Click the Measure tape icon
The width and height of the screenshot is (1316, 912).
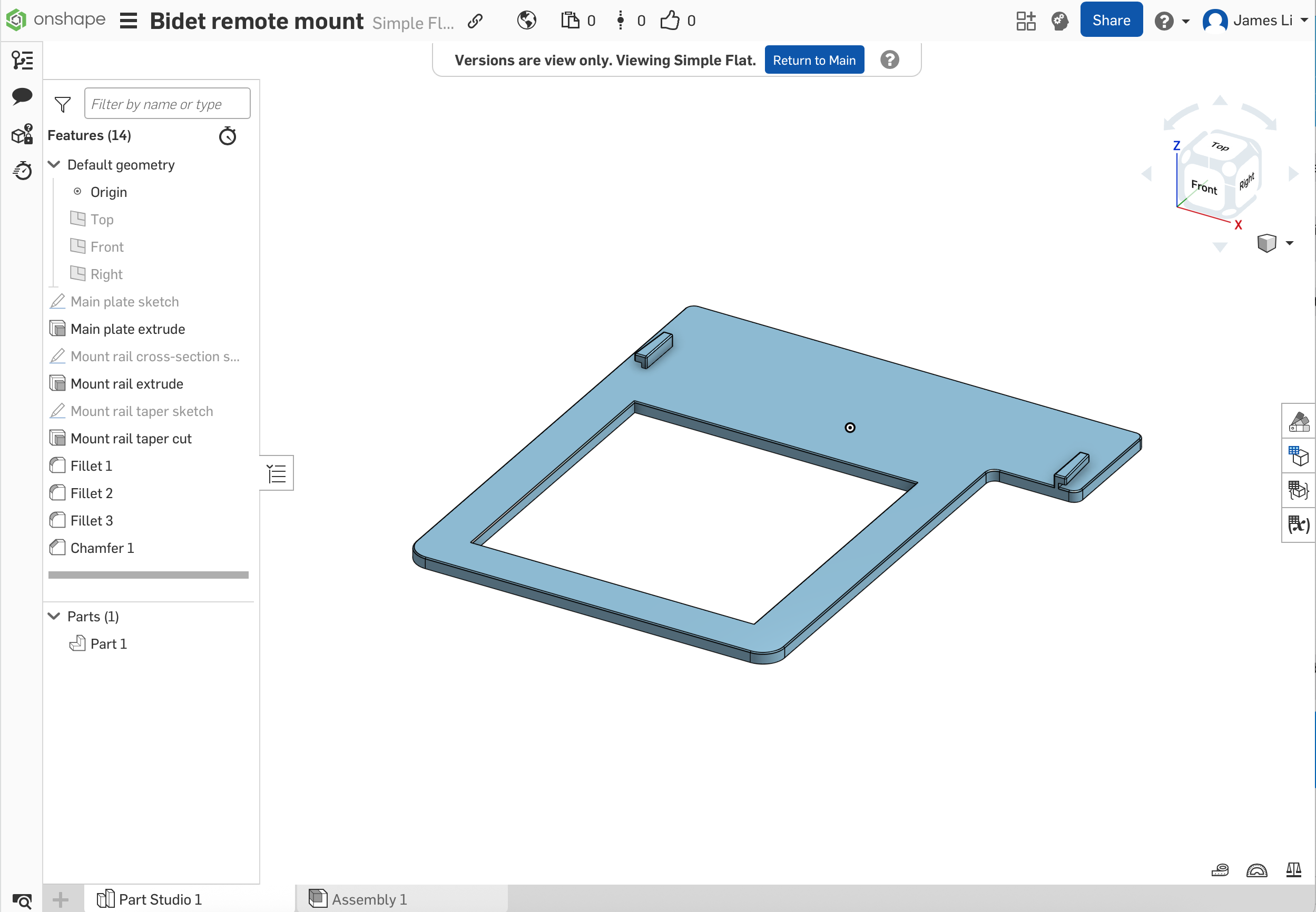1220,870
